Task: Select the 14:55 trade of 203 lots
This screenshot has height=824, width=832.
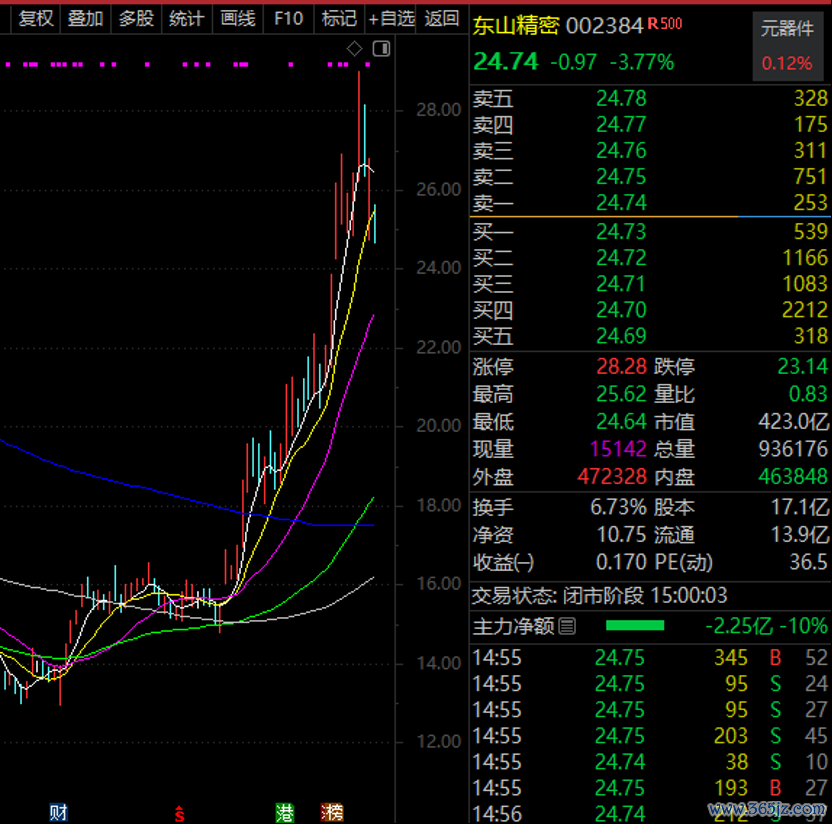Action: pos(650,735)
